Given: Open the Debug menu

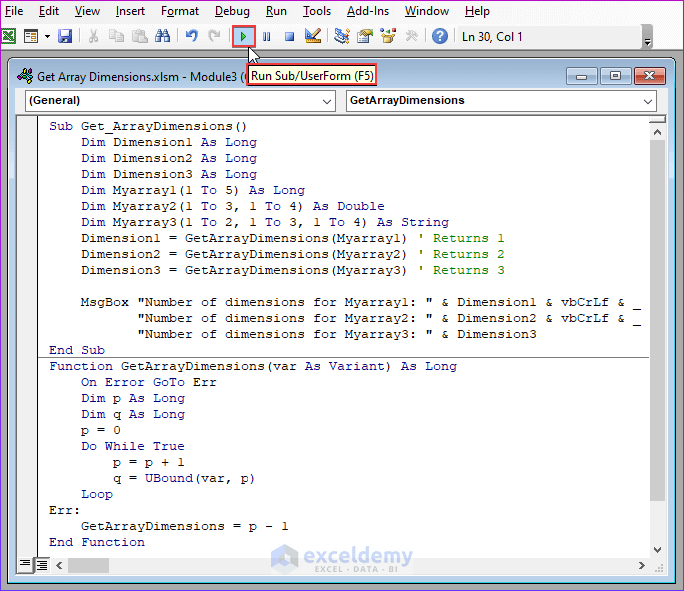Looking at the screenshot, I should pos(232,11).
